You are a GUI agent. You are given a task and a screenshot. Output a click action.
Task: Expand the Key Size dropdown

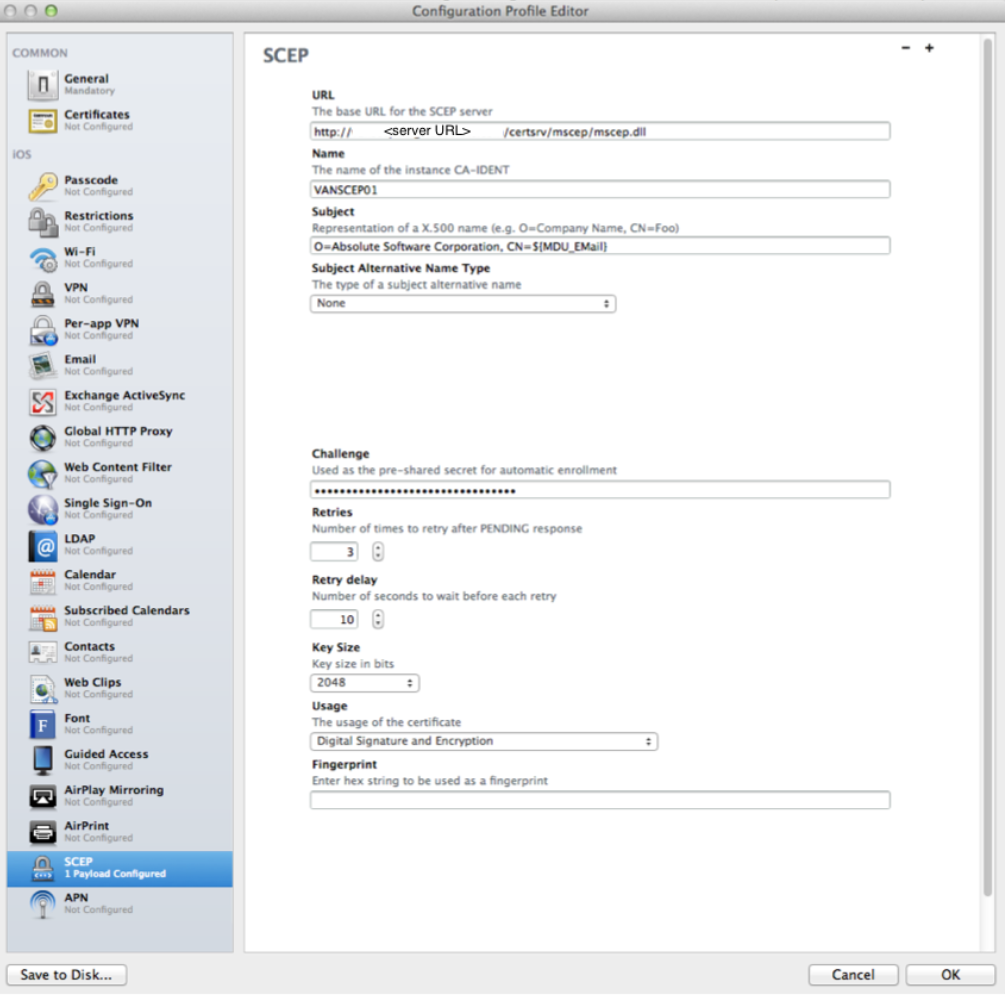pyautogui.click(x=365, y=683)
